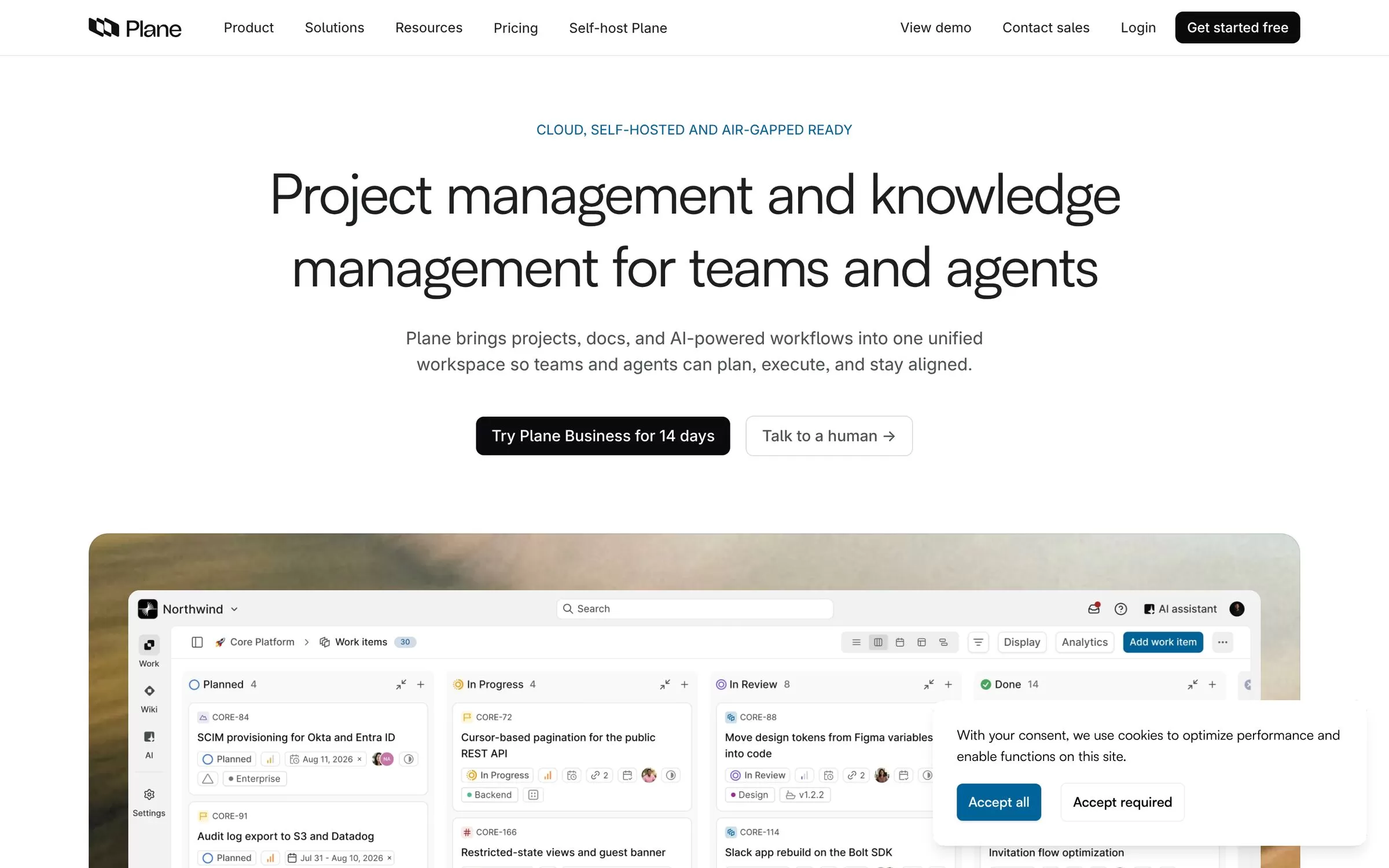Open the Display options dropdown
Screen dimensions: 1389x868
(1021, 642)
